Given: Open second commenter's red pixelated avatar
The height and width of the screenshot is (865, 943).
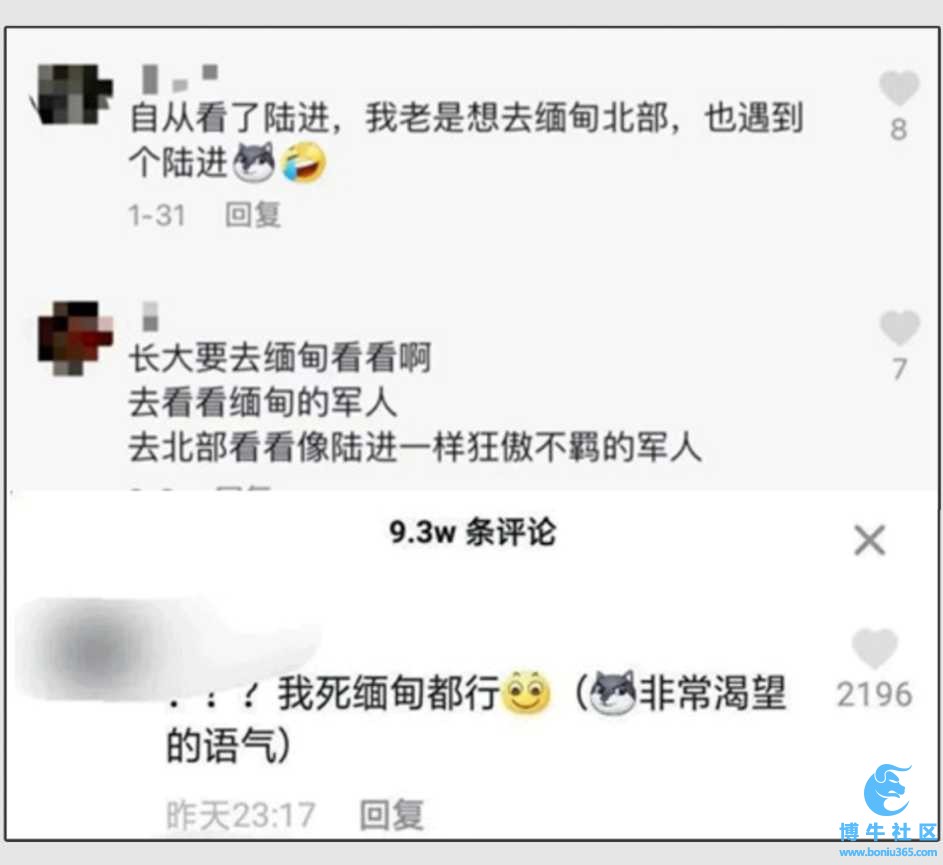Looking at the screenshot, I should (x=75, y=338).
